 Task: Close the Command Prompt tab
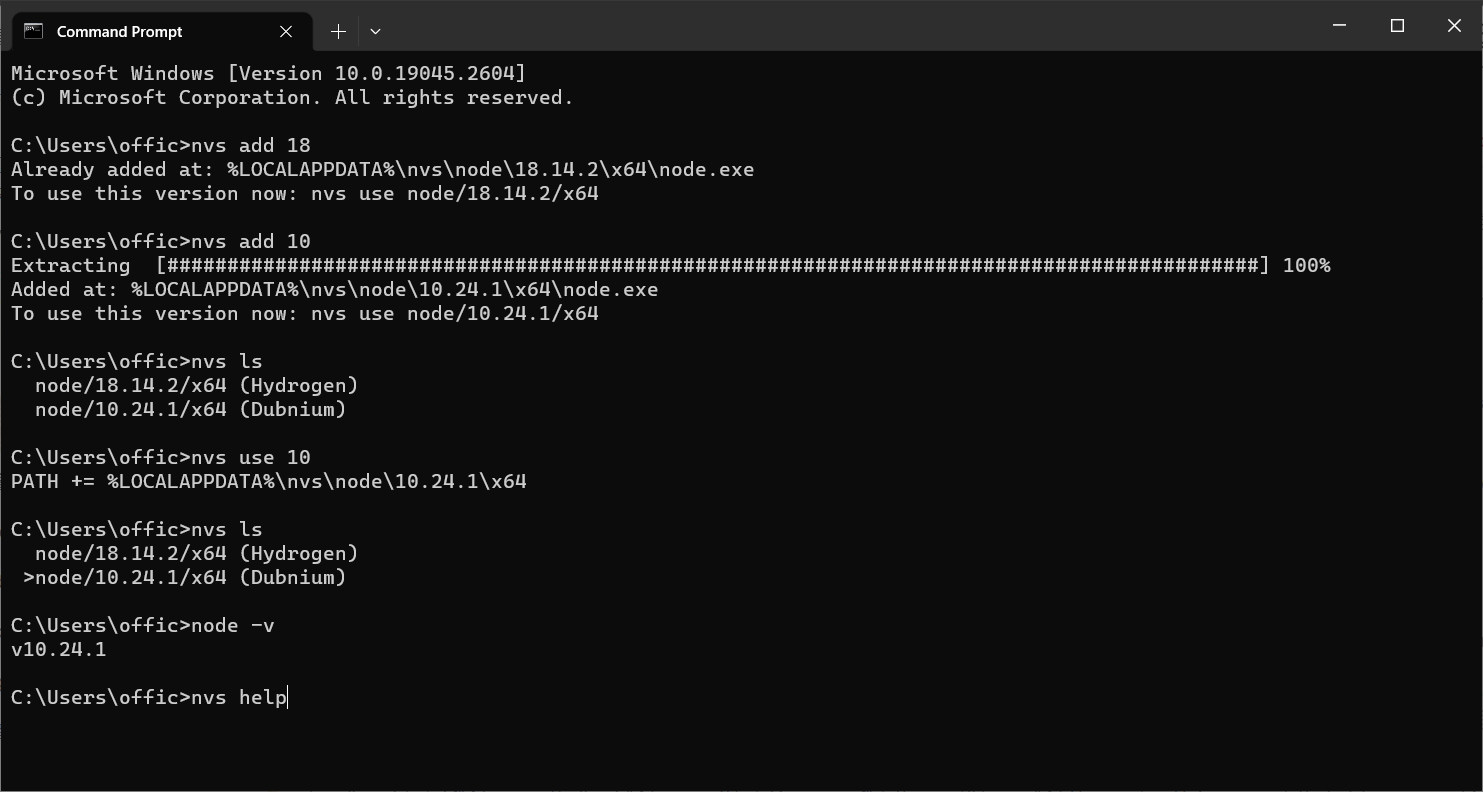point(286,31)
